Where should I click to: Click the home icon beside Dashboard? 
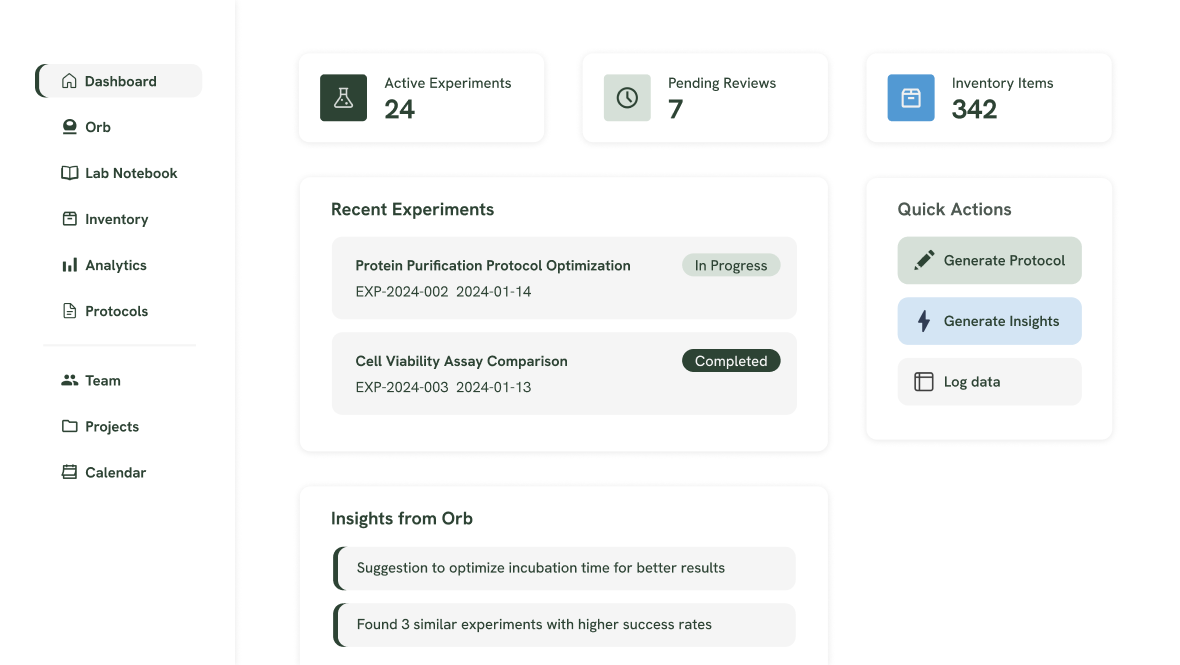click(70, 81)
